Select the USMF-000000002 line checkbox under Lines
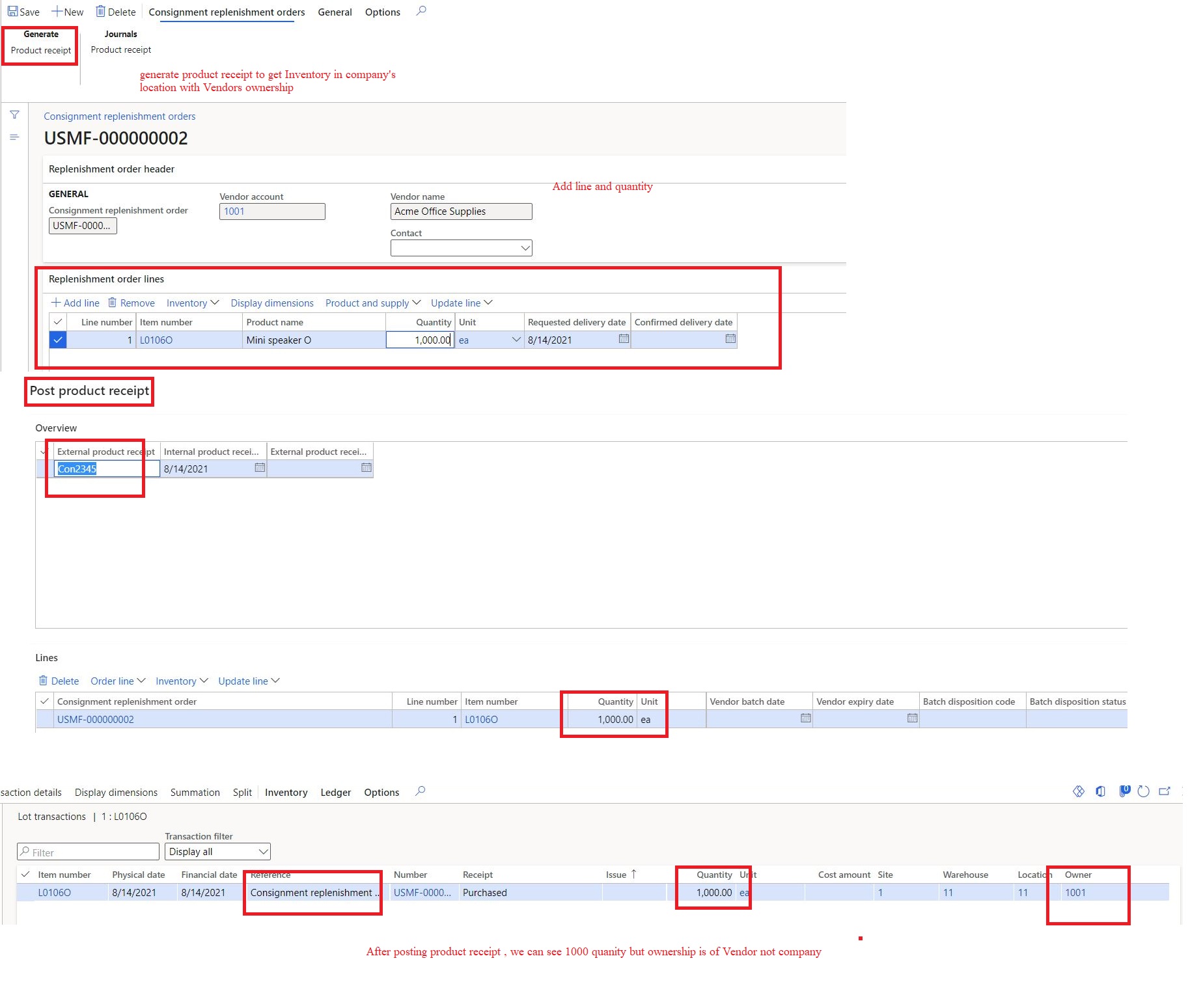The image size is (1203, 1008). tap(44, 719)
